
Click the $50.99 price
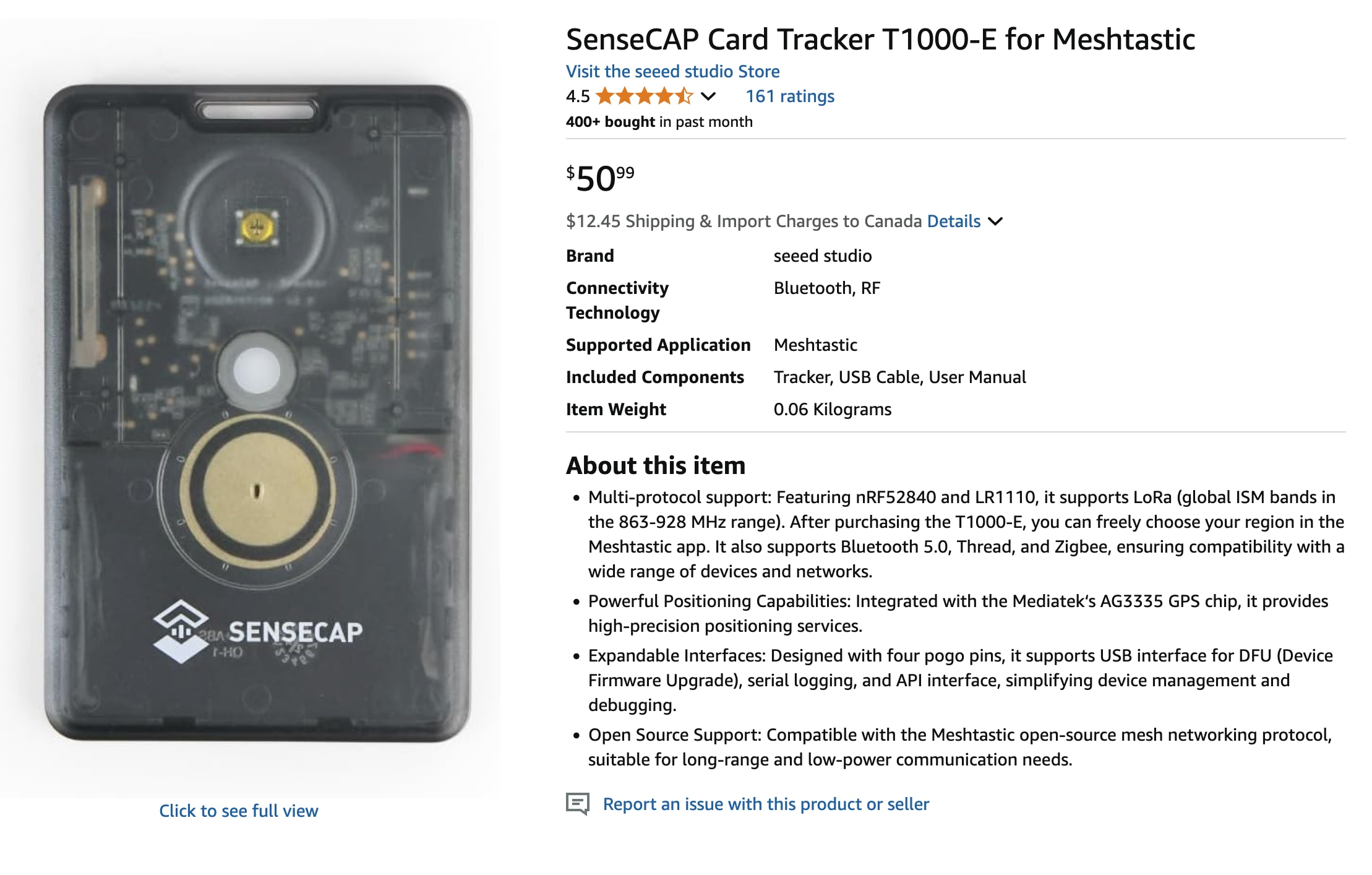[600, 178]
